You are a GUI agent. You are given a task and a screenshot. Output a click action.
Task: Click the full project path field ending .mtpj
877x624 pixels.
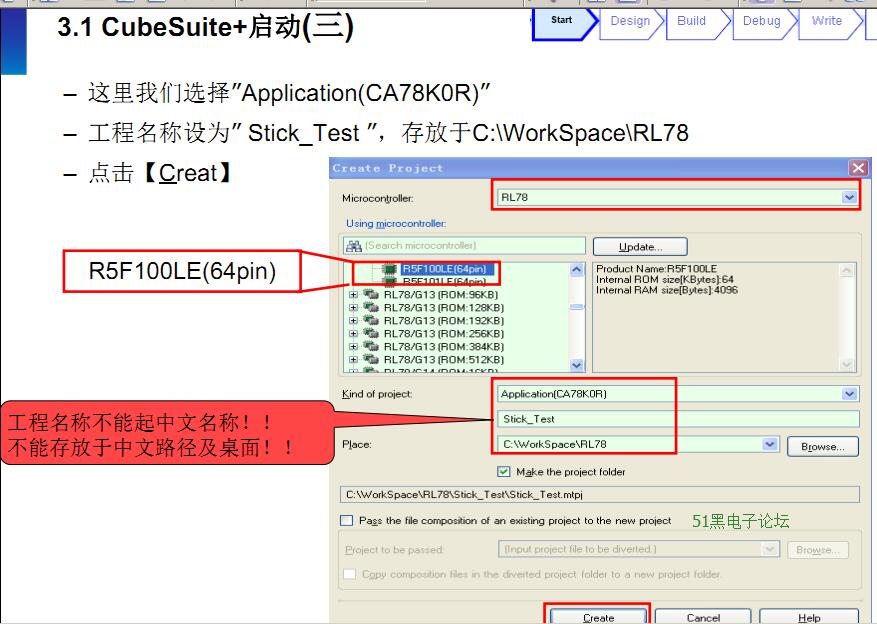pos(600,494)
